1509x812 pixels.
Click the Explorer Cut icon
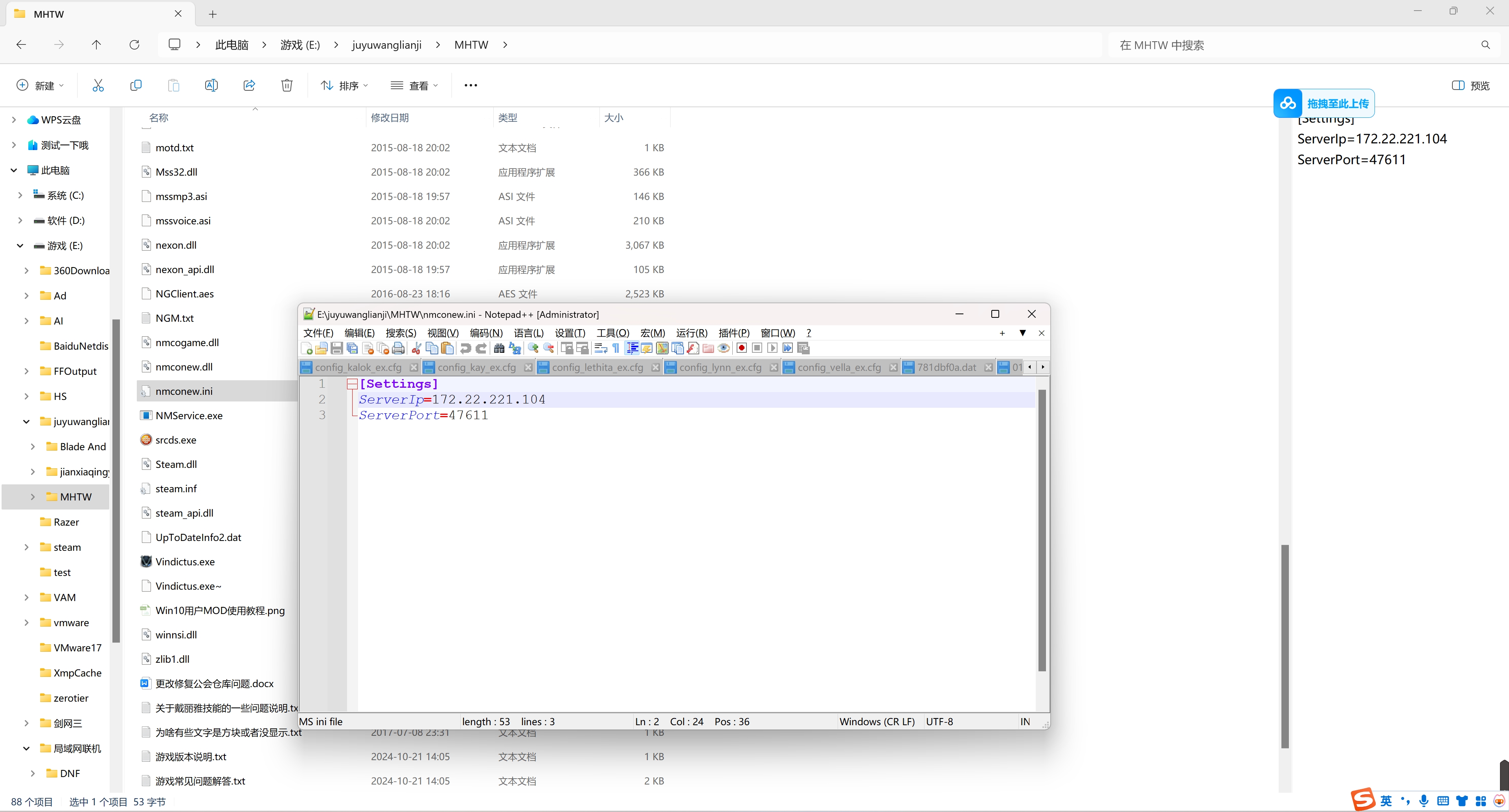coord(98,86)
